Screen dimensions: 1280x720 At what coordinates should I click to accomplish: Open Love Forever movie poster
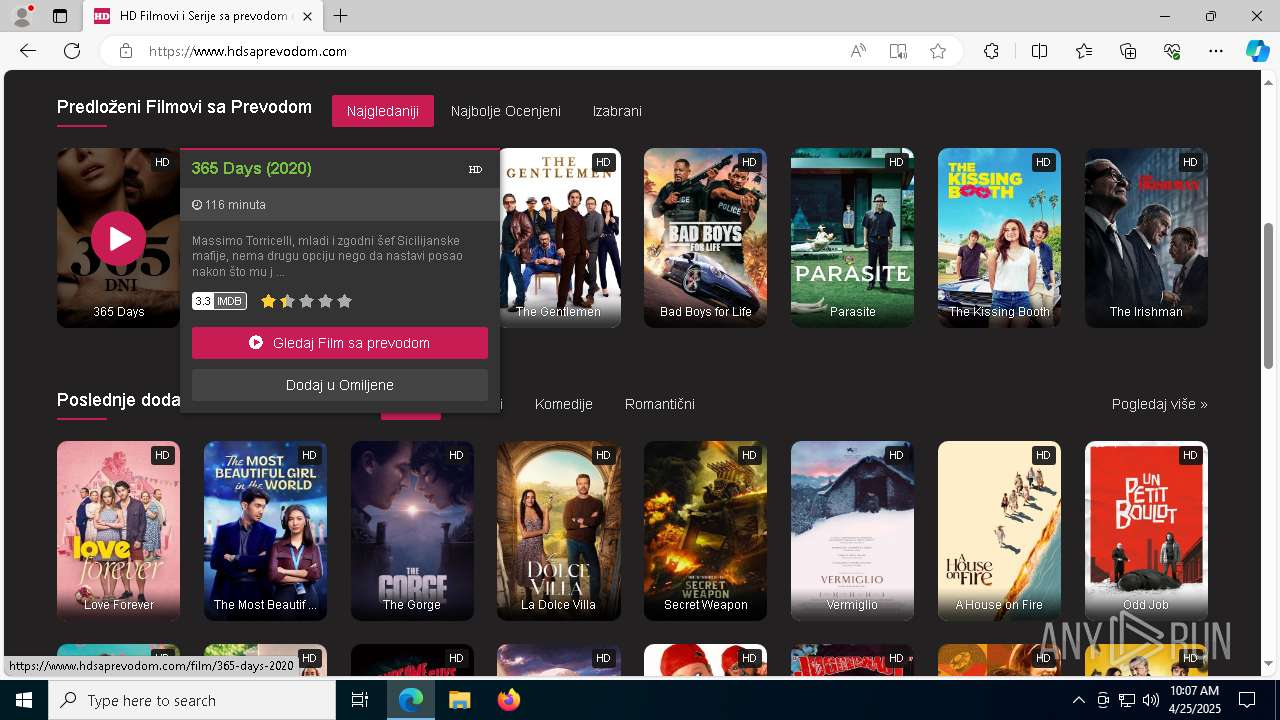point(119,531)
